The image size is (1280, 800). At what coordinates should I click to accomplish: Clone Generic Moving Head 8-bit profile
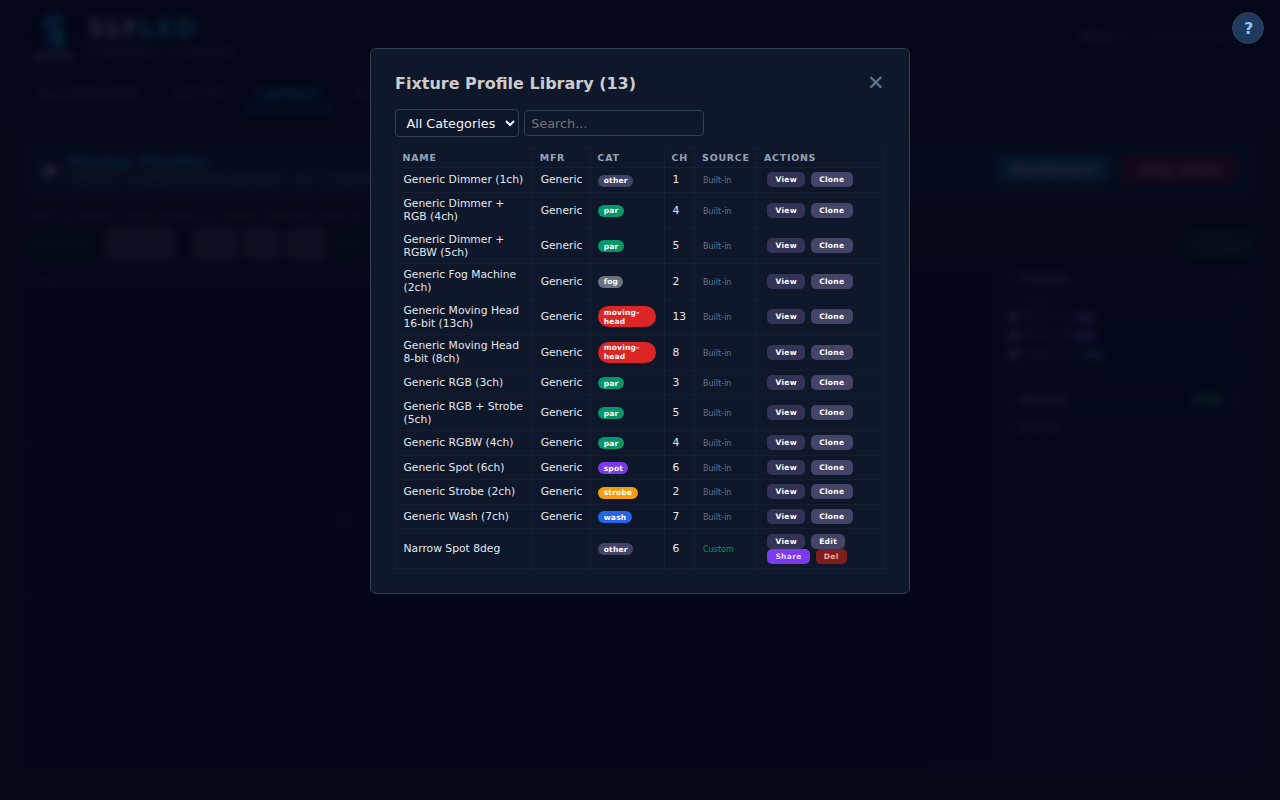pos(831,352)
